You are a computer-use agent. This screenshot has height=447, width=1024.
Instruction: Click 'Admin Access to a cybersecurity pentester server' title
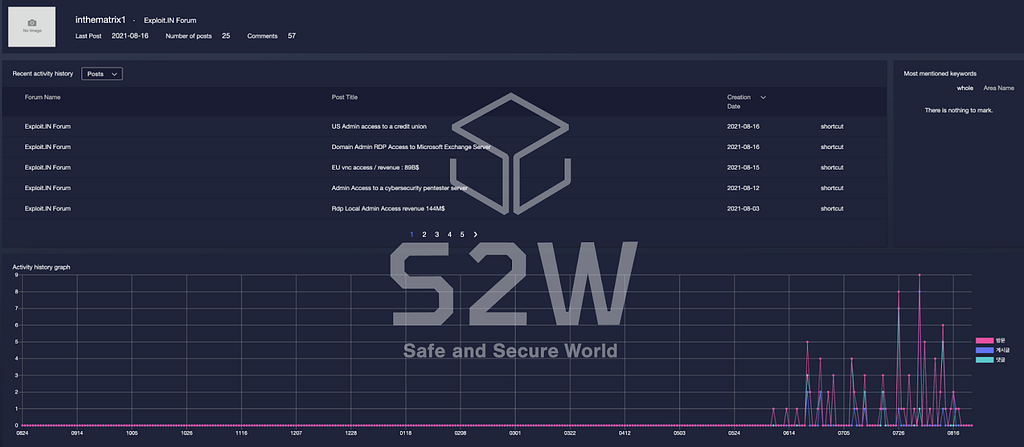(400, 188)
